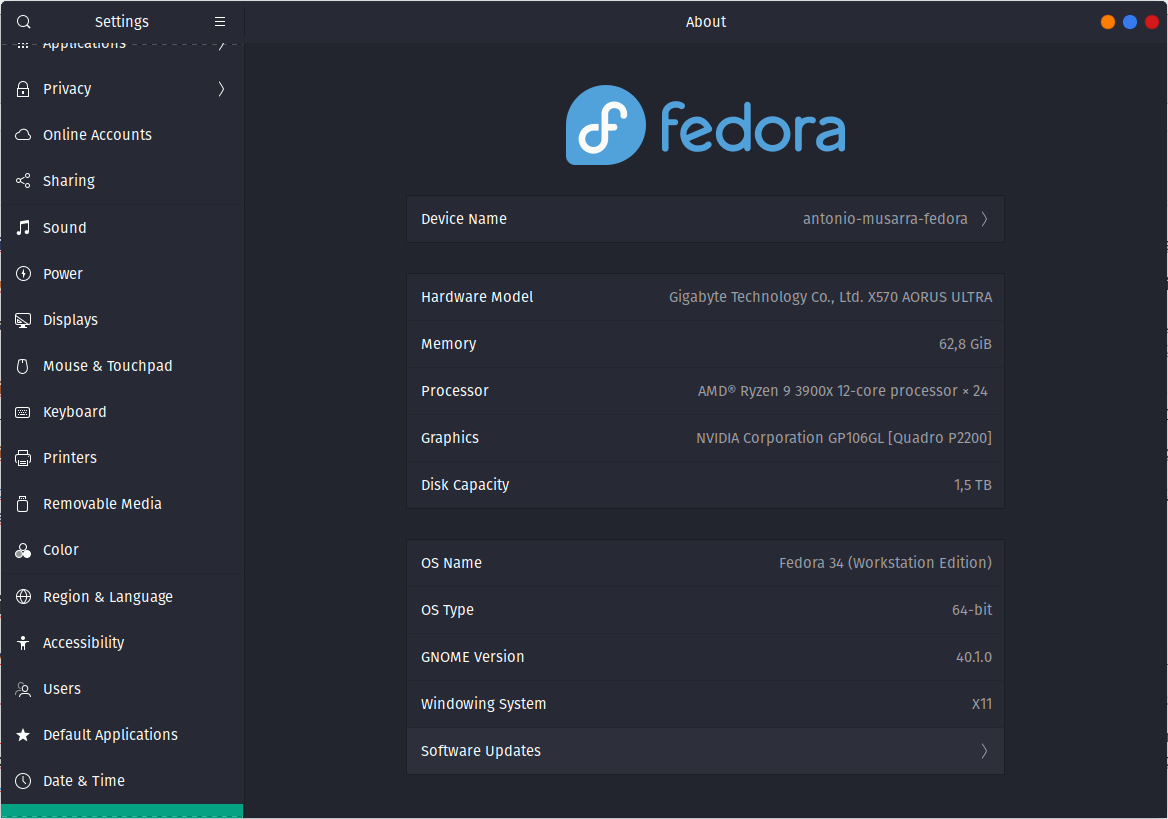Image resolution: width=1168 pixels, height=819 pixels.
Task: Open Mouse & Touchpad settings
Action: point(122,366)
